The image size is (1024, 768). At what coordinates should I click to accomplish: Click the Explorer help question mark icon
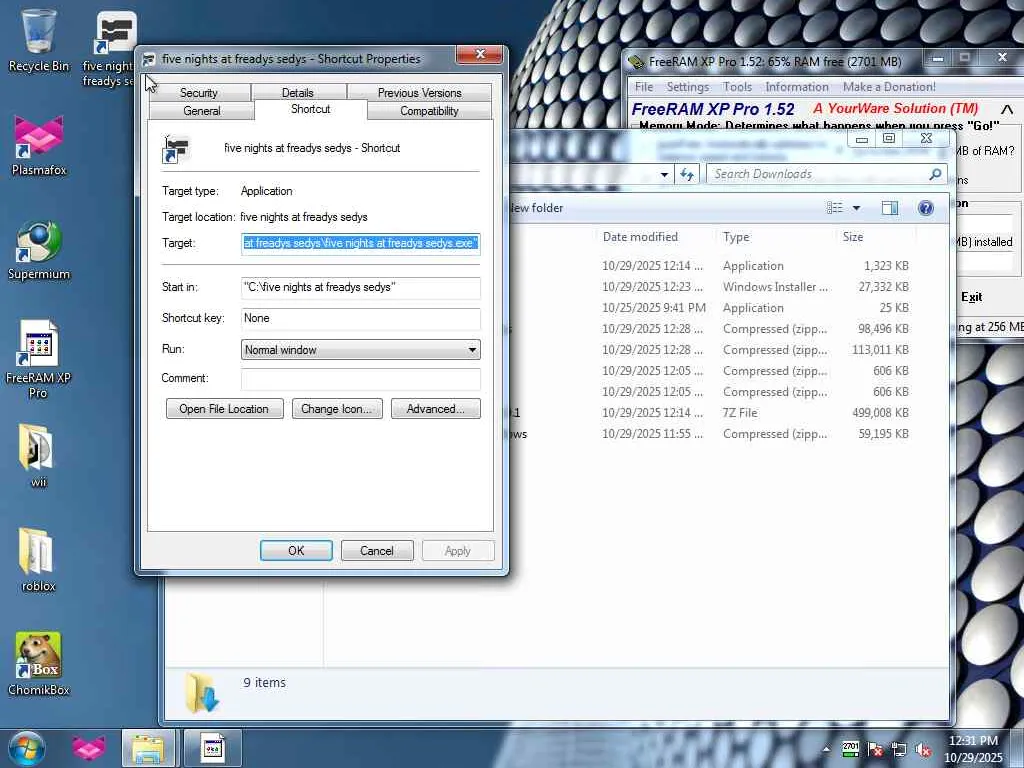pos(925,208)
